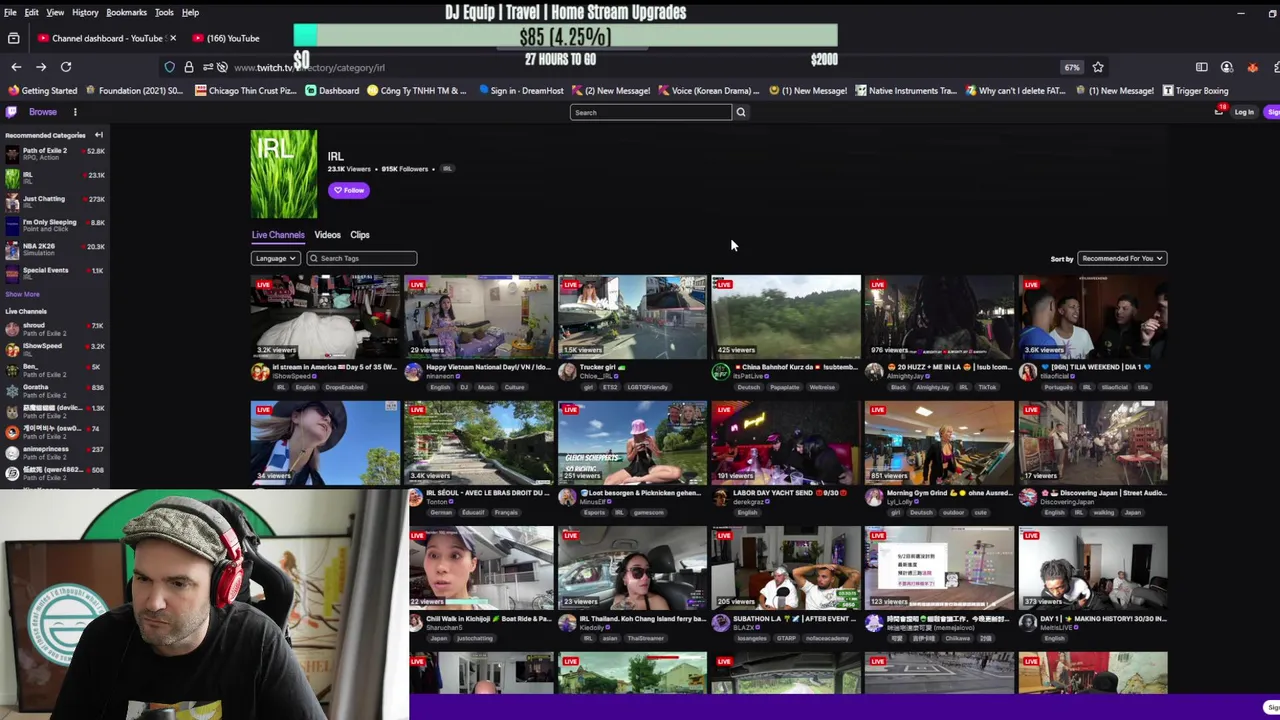Open shroud channel avatar in sidebar

(12, 329)
